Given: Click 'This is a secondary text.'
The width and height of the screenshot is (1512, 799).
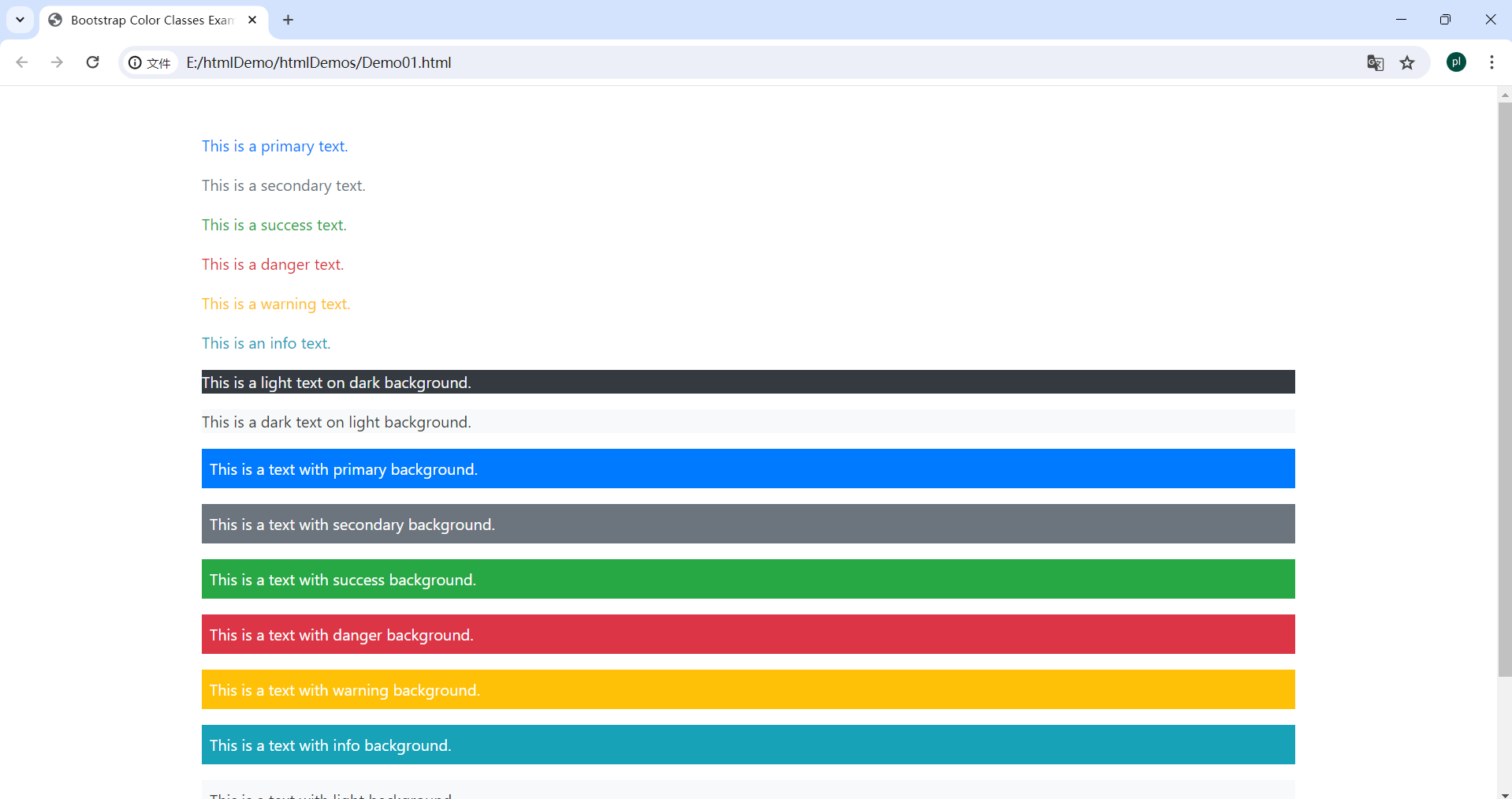Looking at the screenshot, I should coord(284,185).
